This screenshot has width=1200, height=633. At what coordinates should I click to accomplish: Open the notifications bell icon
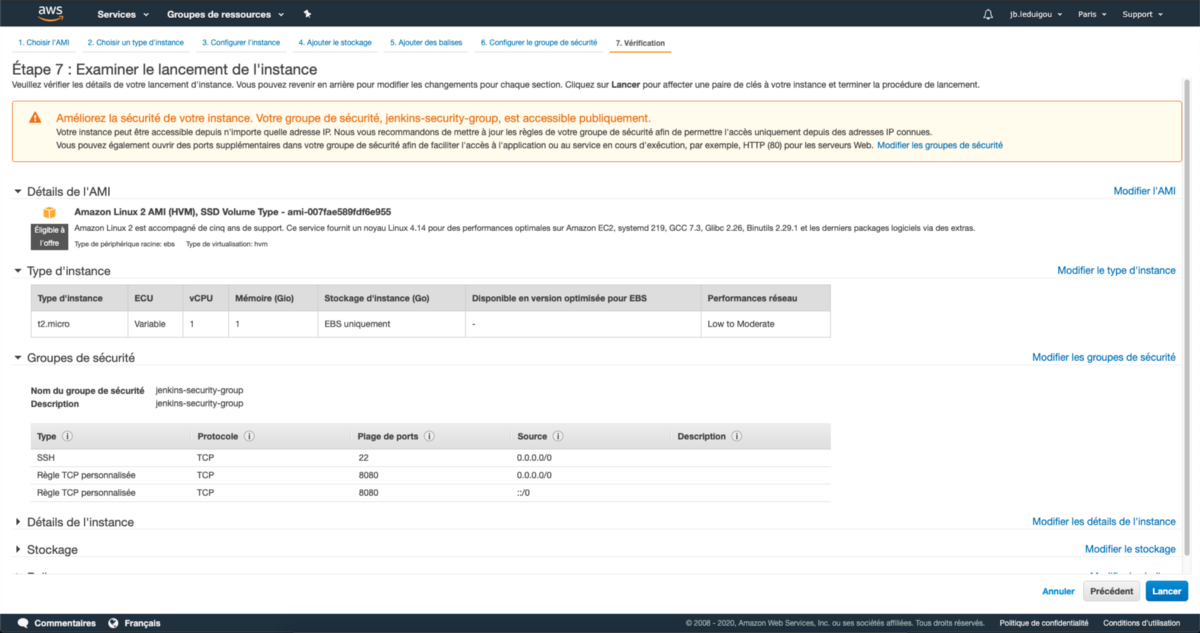point(988,14)
